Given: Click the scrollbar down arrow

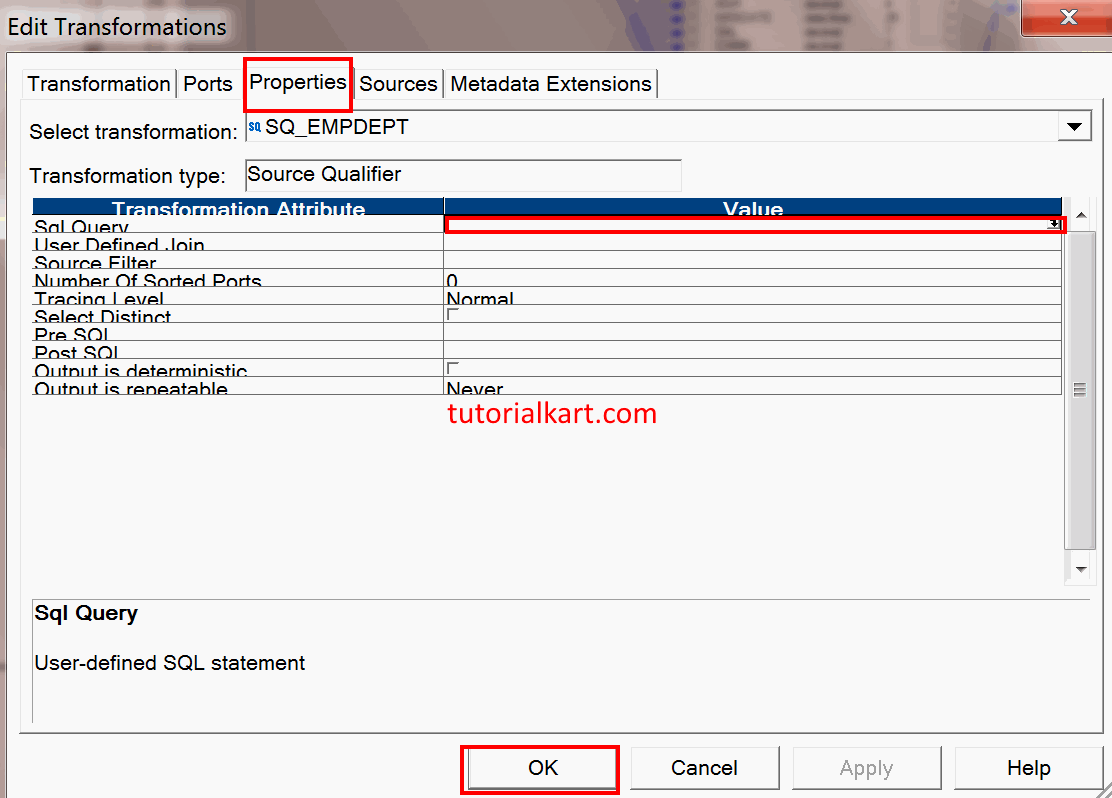Looking at the screenshot, I should (1080, 569).
